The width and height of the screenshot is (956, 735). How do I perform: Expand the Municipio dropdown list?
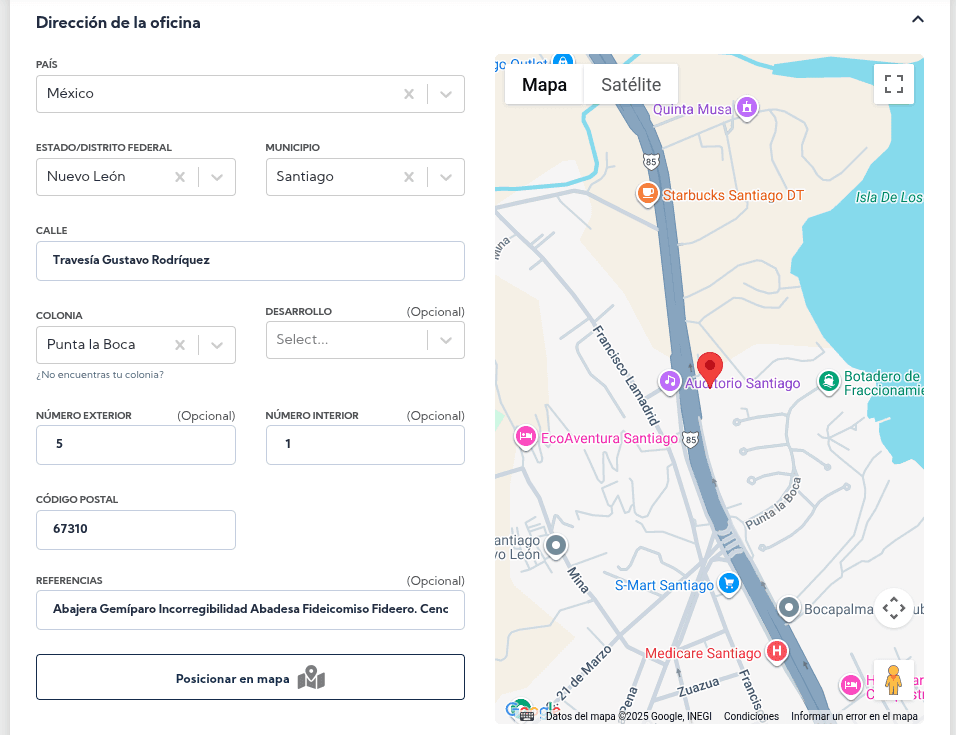(446, 177)
